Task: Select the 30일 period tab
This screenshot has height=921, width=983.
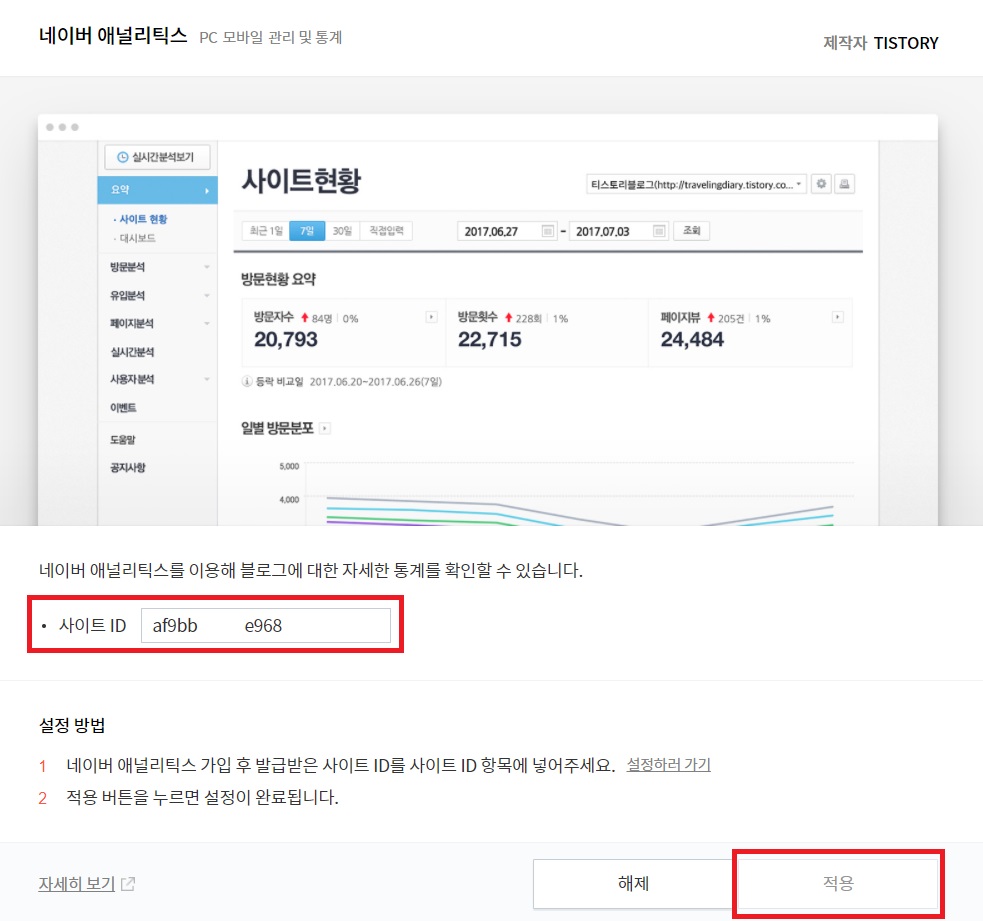Action: 342,231
